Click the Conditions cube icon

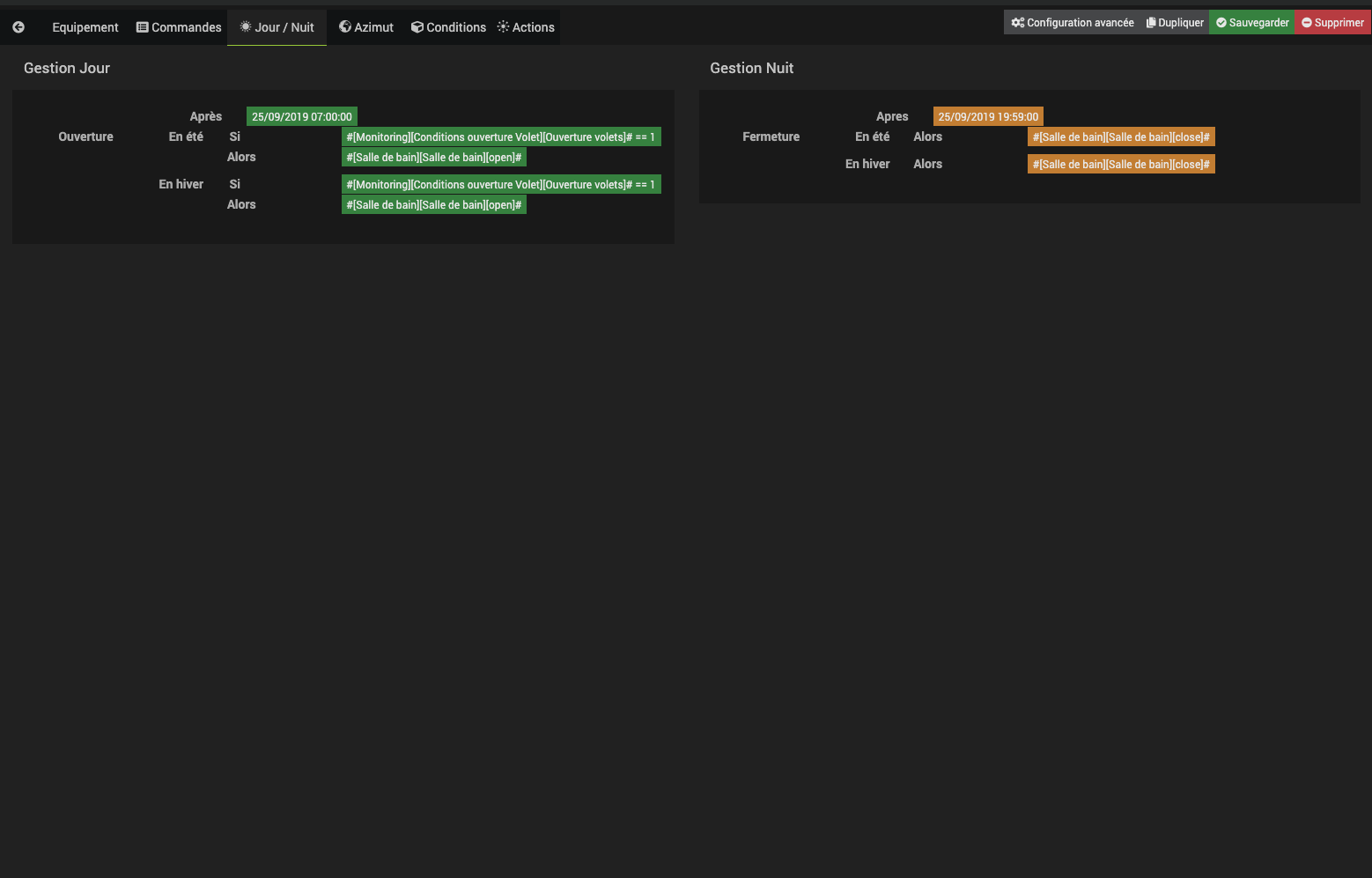(417, 27)
